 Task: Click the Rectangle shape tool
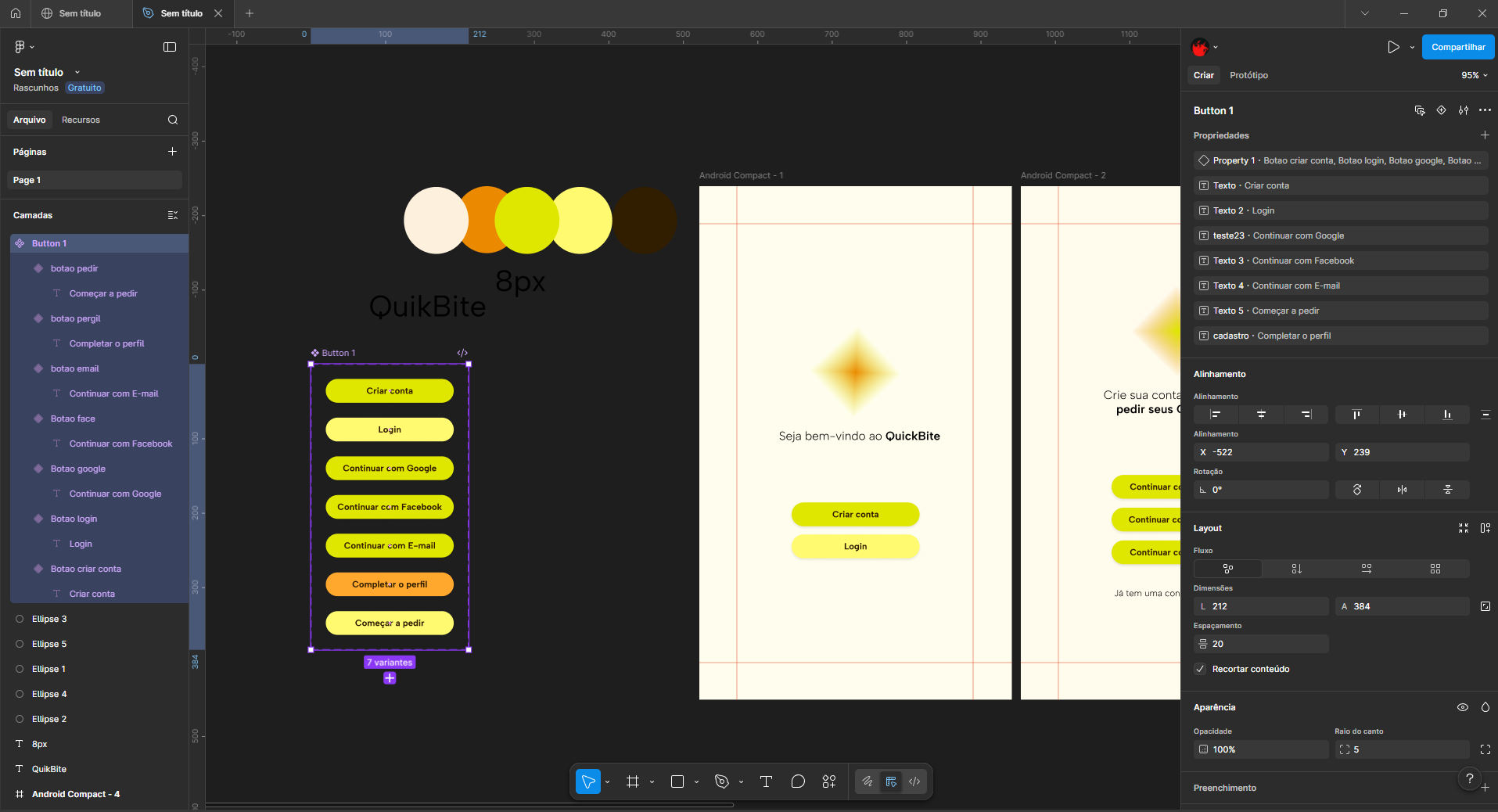677,781
